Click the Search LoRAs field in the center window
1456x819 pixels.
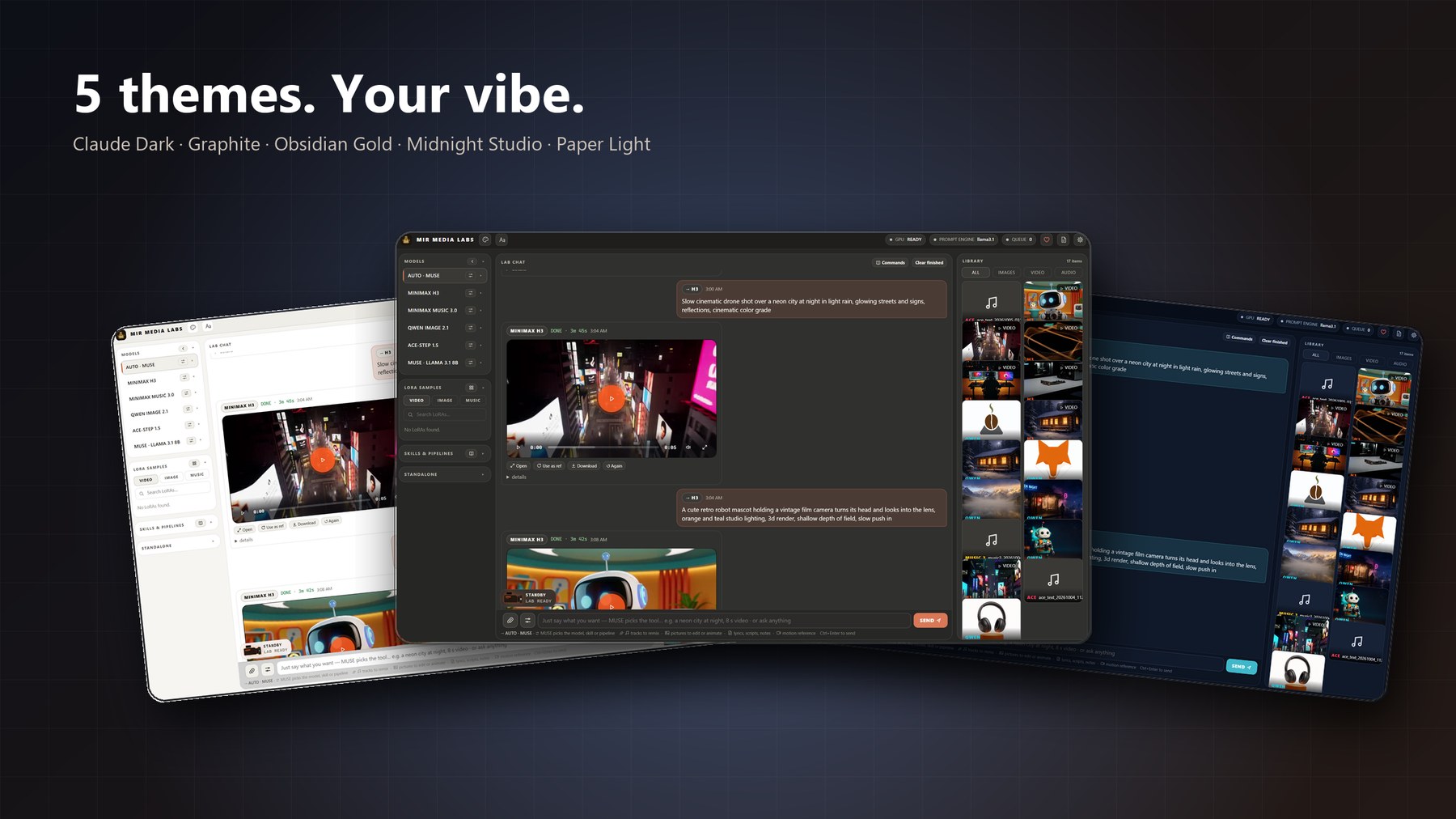pyautogui.click(x=445, y=414)
